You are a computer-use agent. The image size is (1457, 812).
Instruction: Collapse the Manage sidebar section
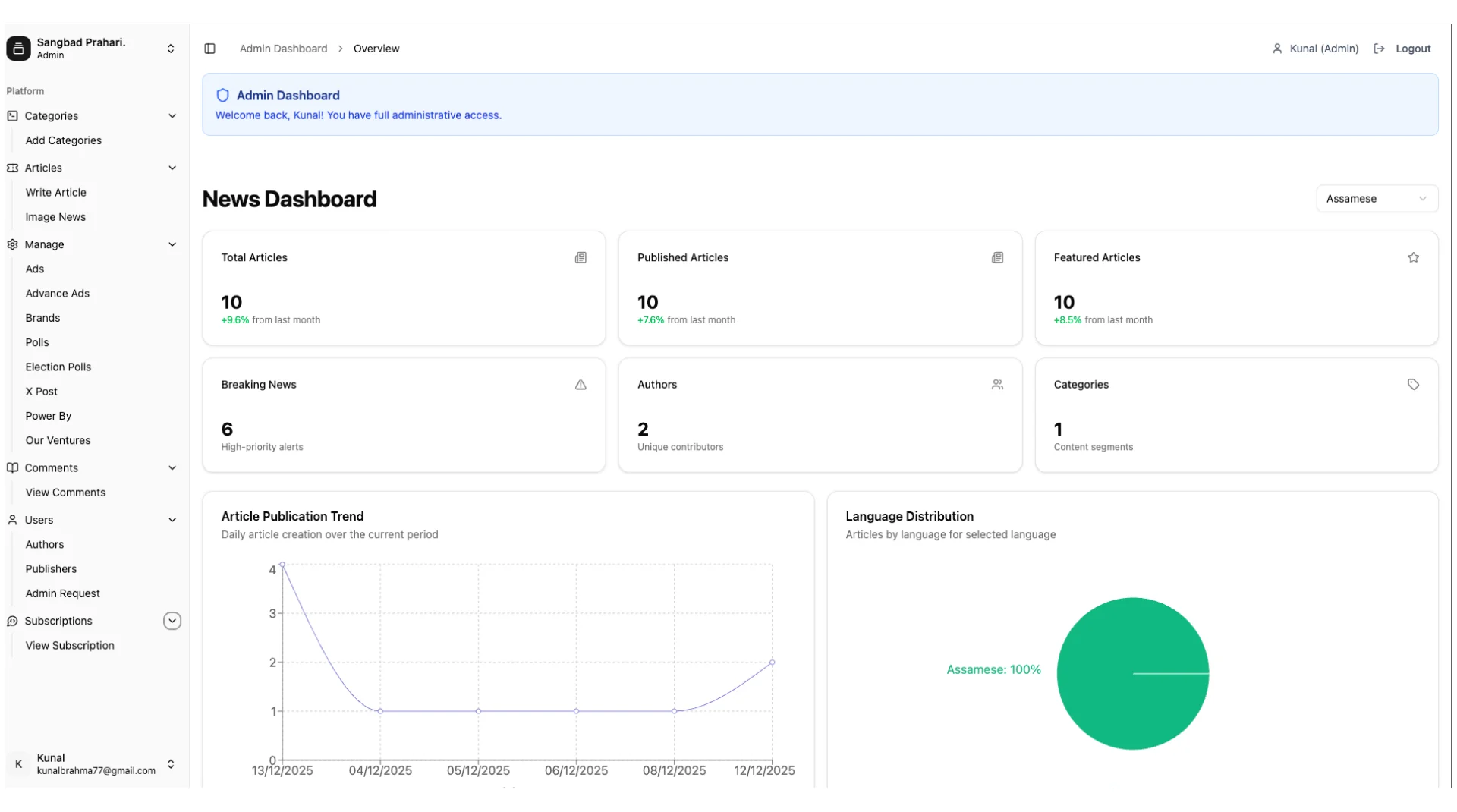point(172,244)
